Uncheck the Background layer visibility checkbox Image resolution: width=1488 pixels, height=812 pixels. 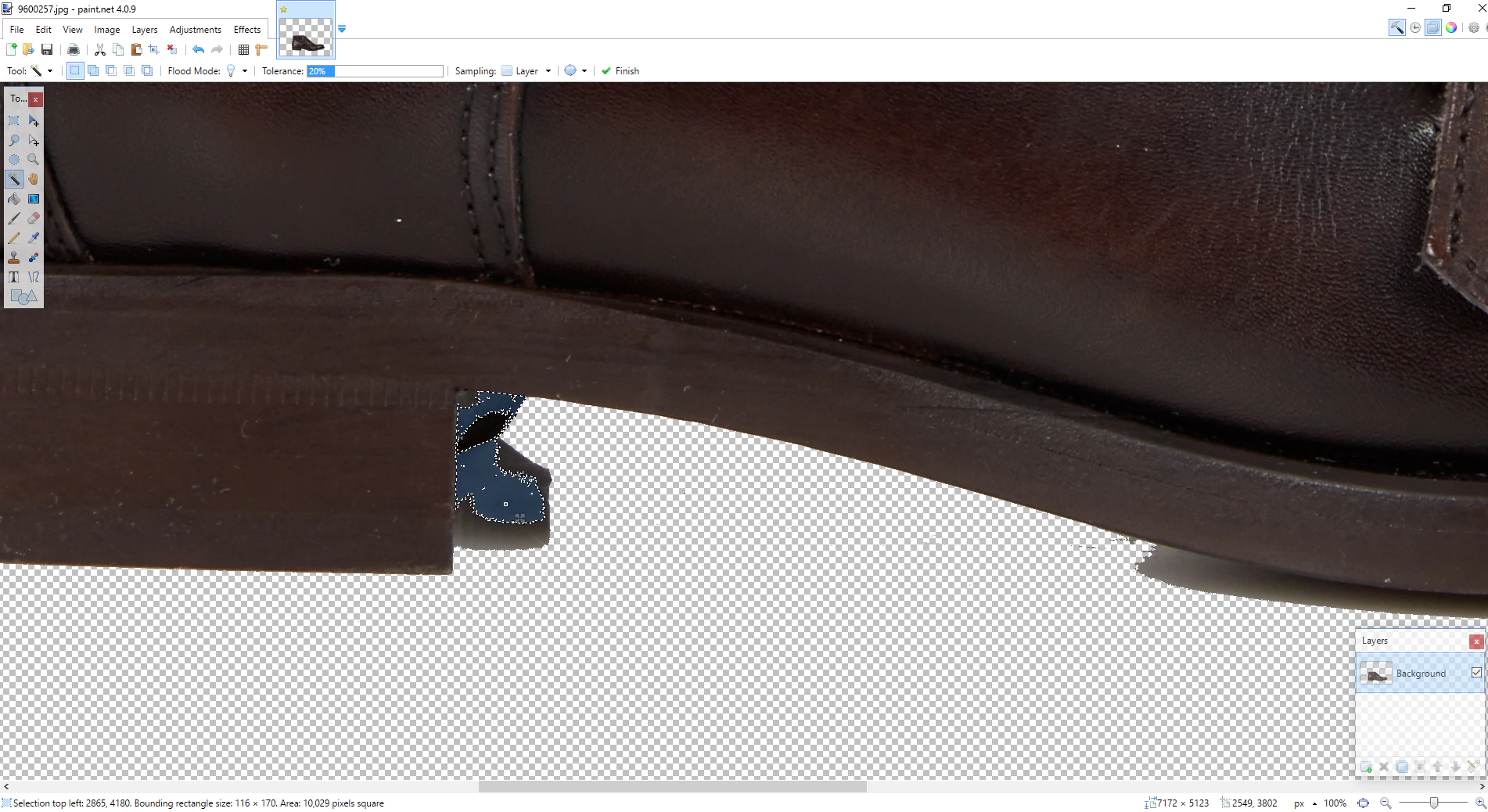[x=1476, y=673]
